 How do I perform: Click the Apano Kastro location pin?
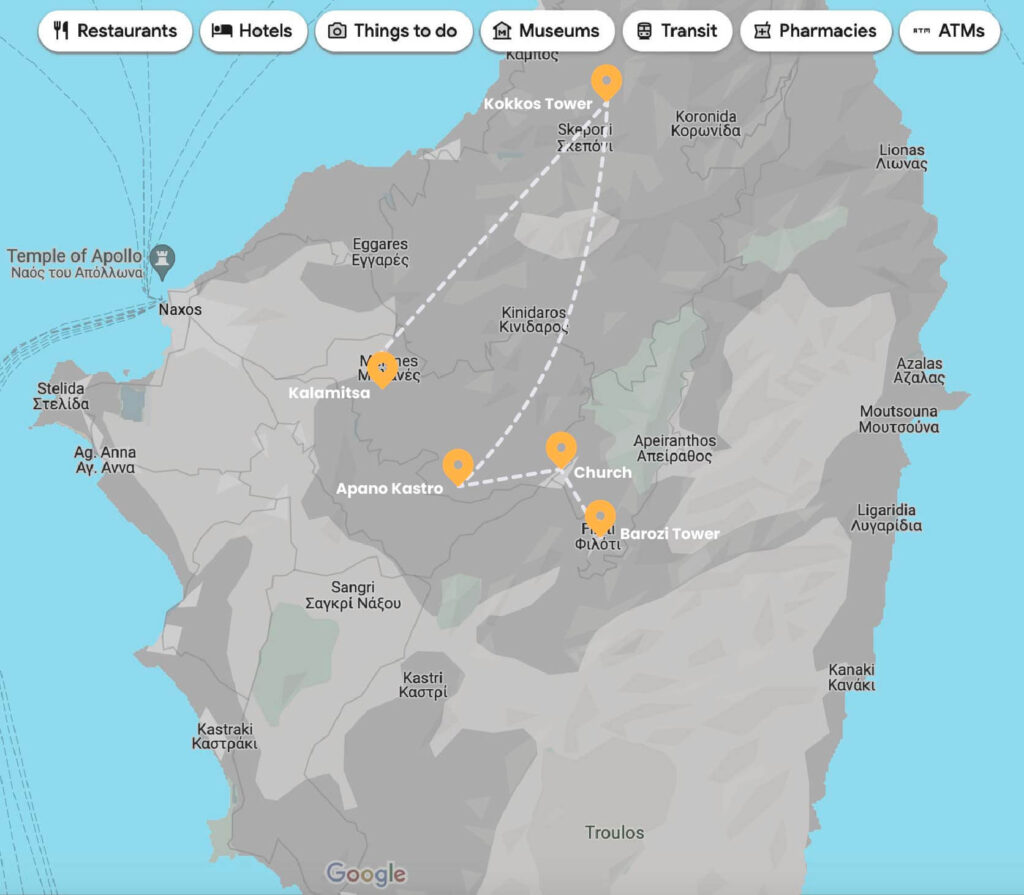pyautogui.click(x=458, y=466)
